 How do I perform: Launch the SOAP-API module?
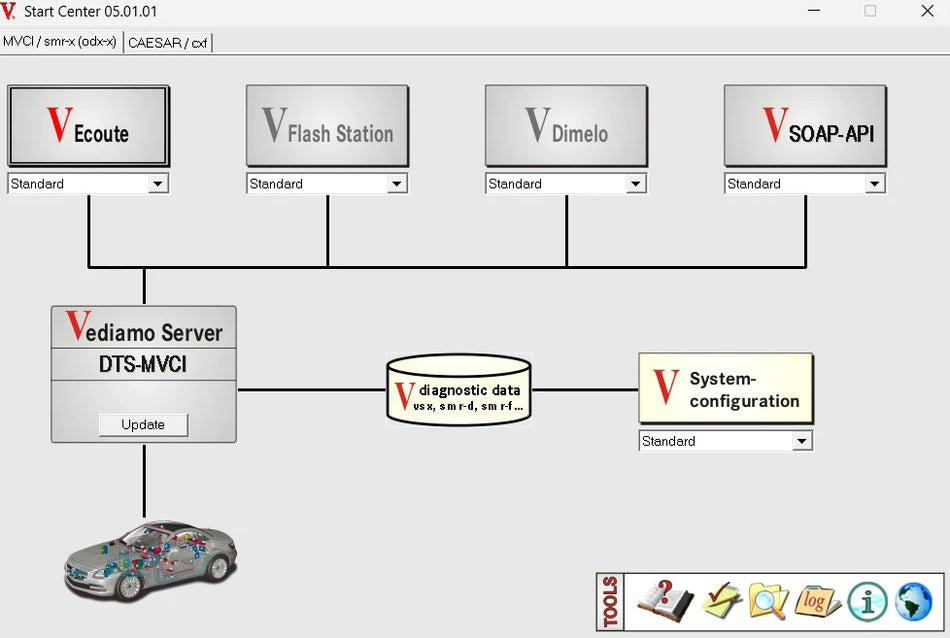click(805, 126)
